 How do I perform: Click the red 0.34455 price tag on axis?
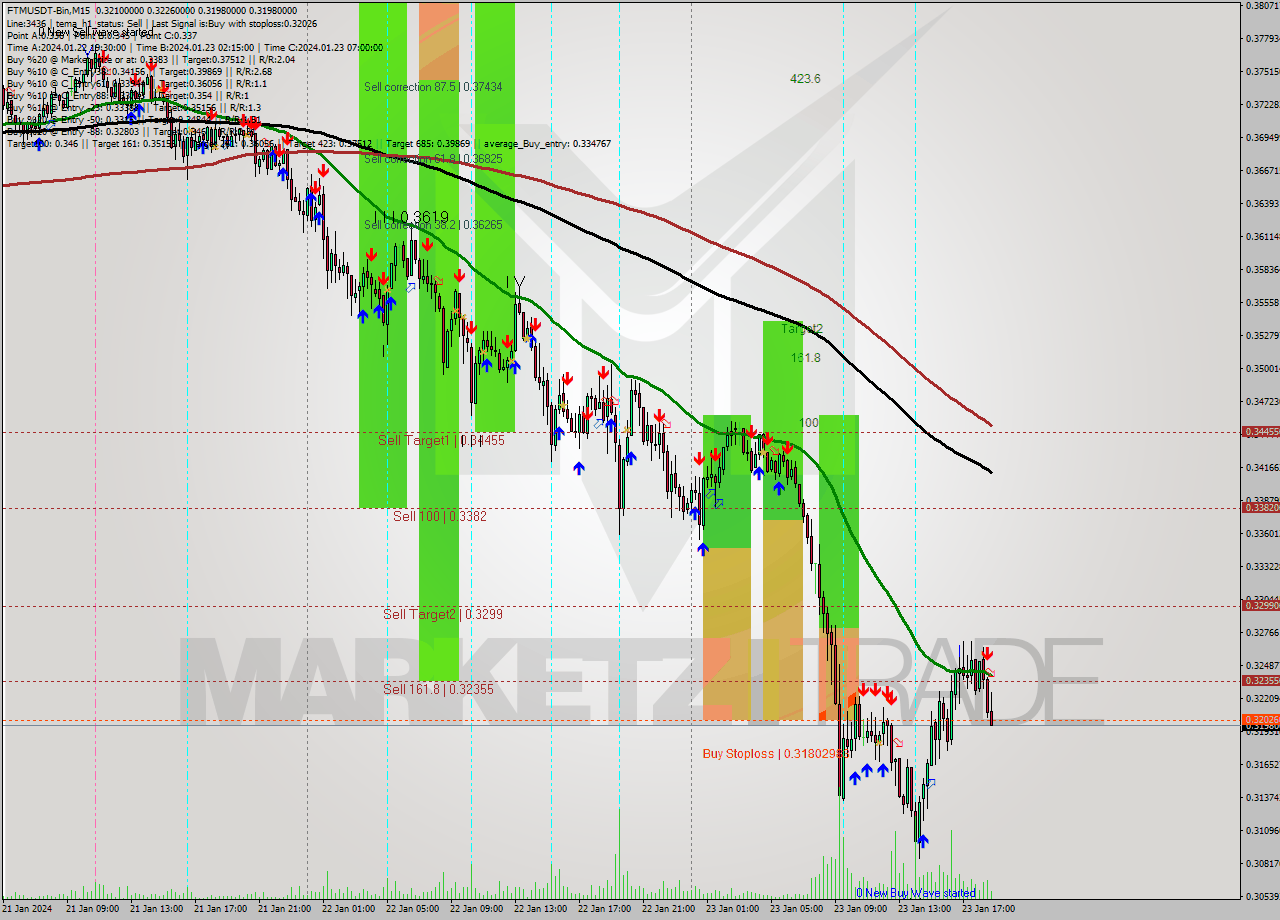pos(1260,432)
